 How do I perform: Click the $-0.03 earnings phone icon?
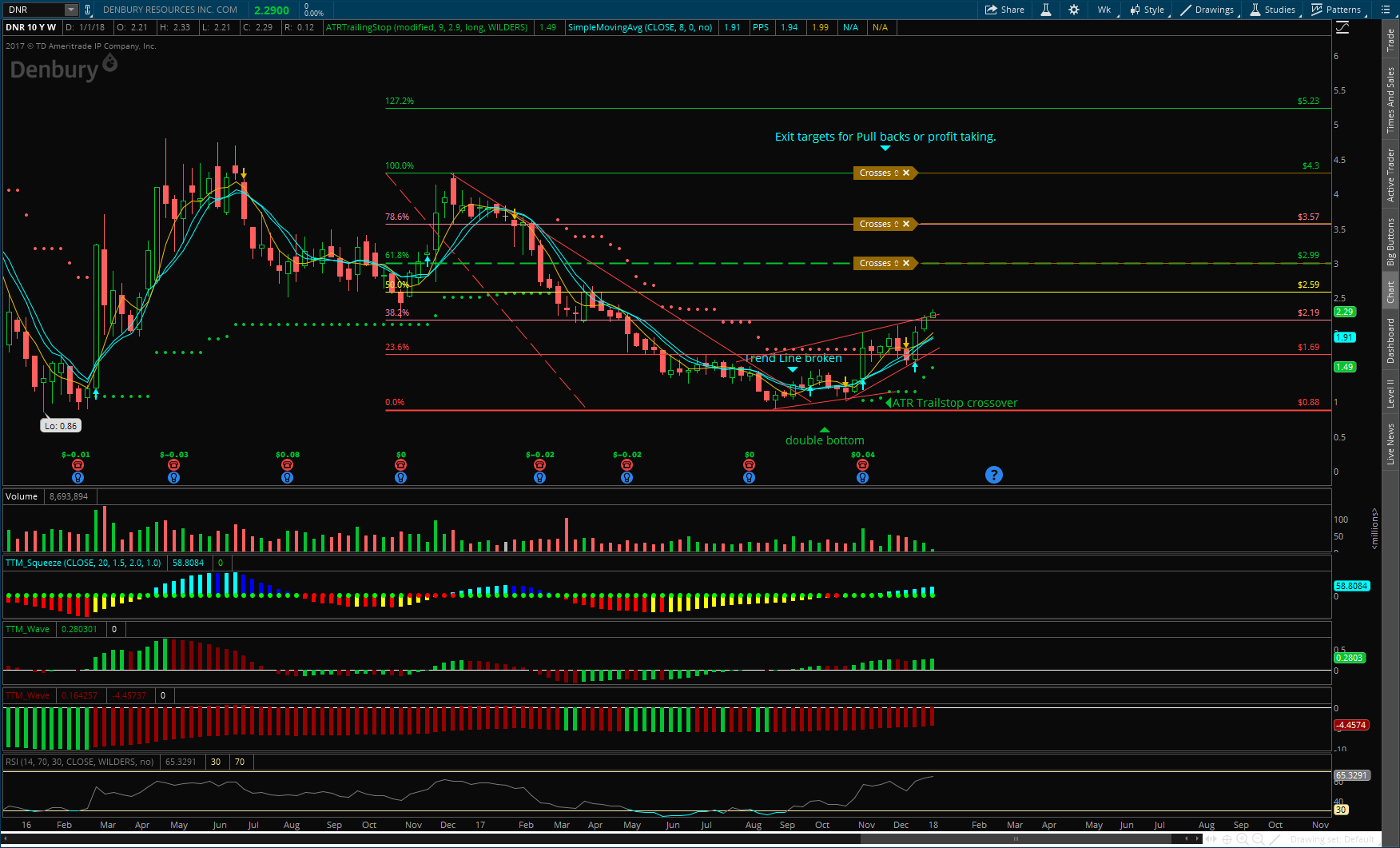(174, 464)
